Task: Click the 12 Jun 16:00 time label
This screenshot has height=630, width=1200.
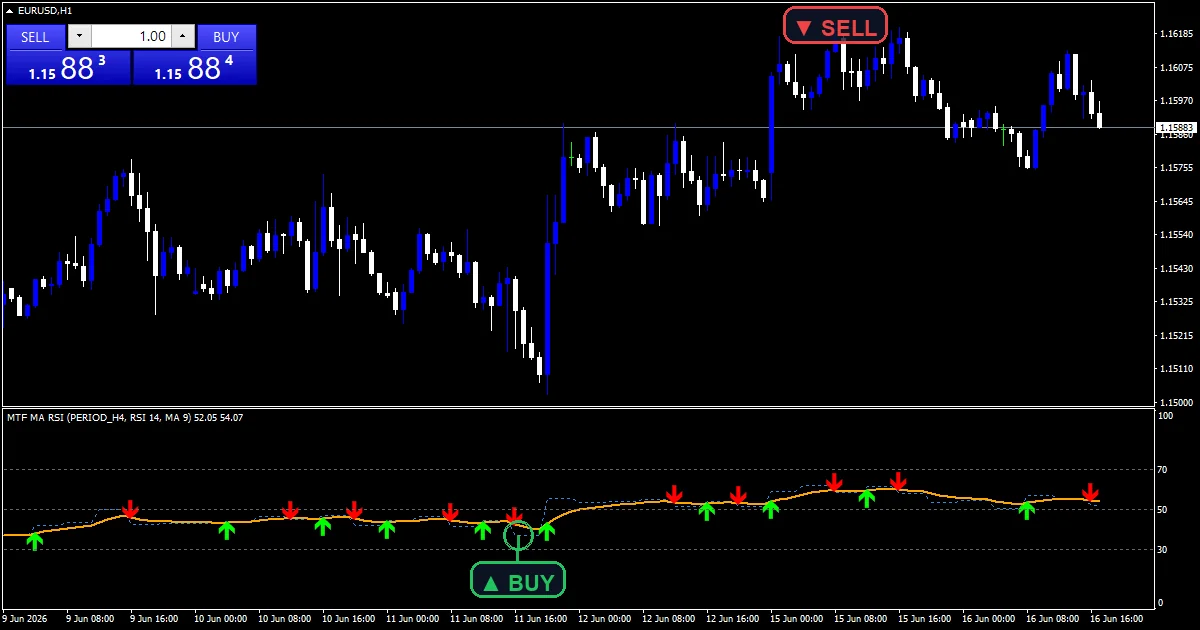Action: pyautogui.click(x=734, y=618)
